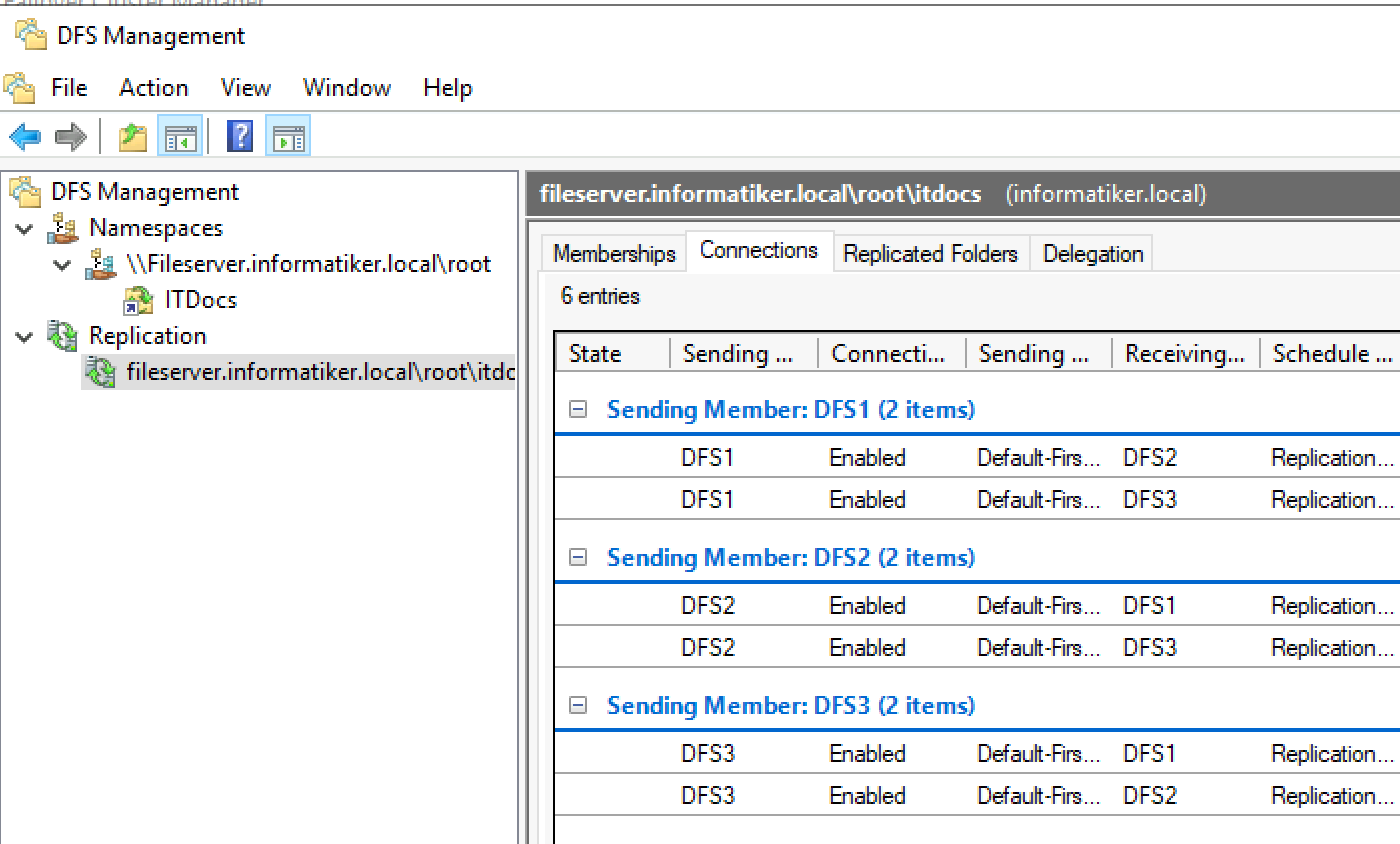Collapse the Sending Member: DFS3 group
The image size is (1400, 844).
[x=577, y=705]
